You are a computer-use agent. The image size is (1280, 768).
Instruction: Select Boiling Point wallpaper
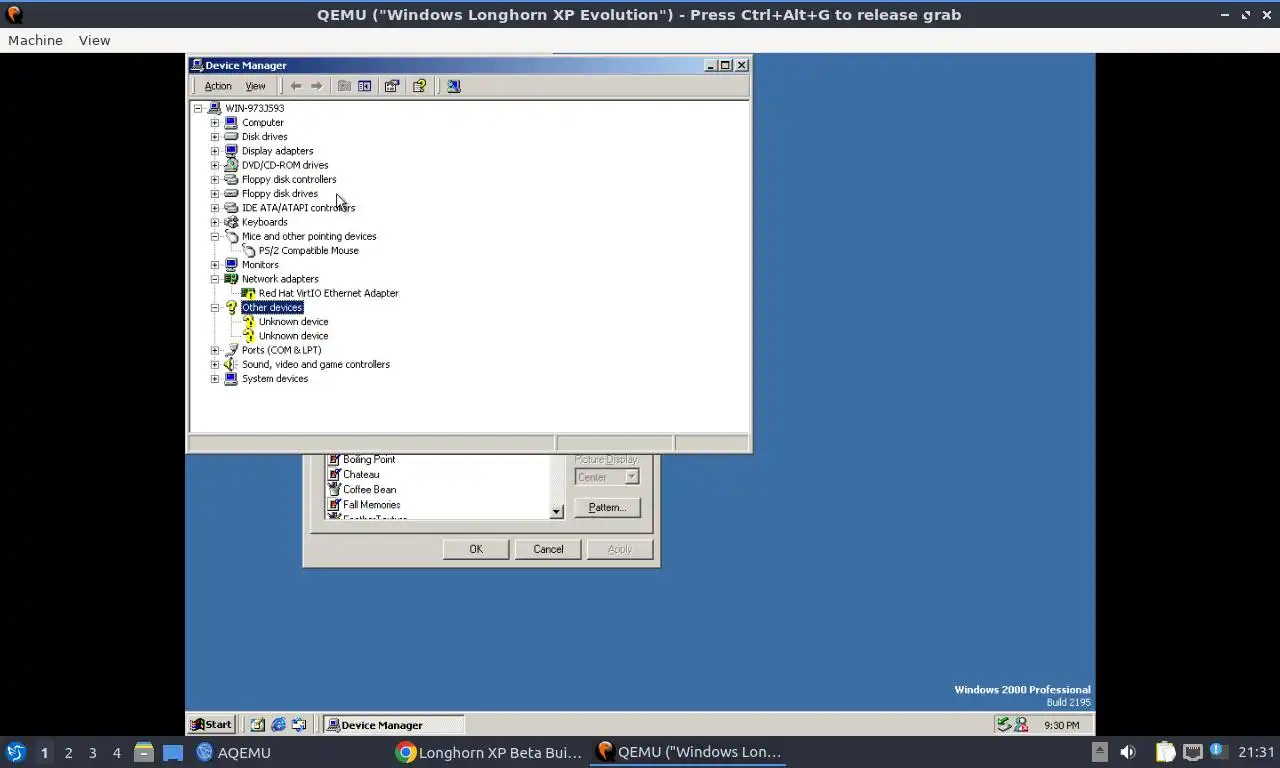click(x=369, y=460)
